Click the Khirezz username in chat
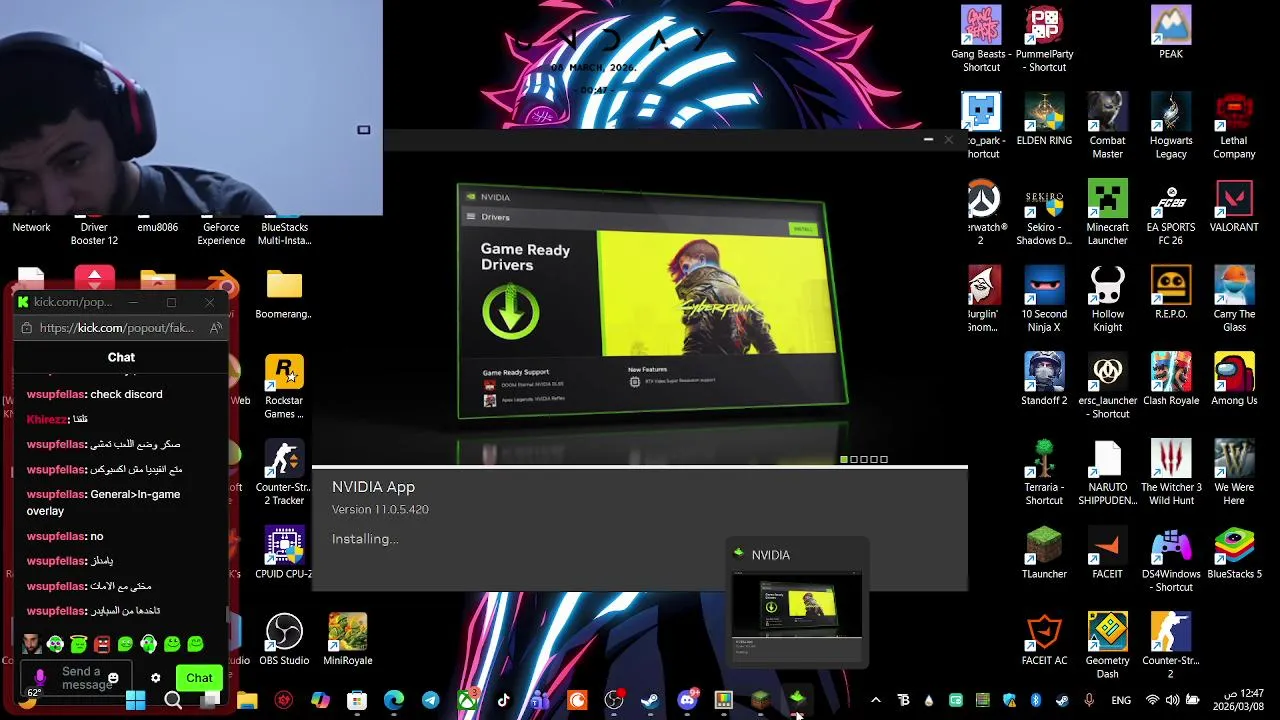 click(x=45, y=419)
